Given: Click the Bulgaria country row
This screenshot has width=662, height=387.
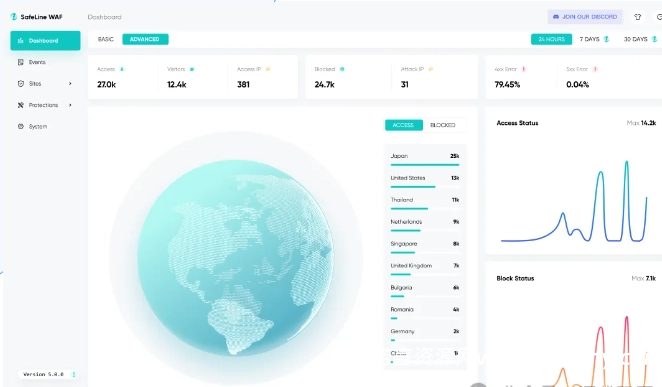Looking at the screenshot, I should click(425, 291).
